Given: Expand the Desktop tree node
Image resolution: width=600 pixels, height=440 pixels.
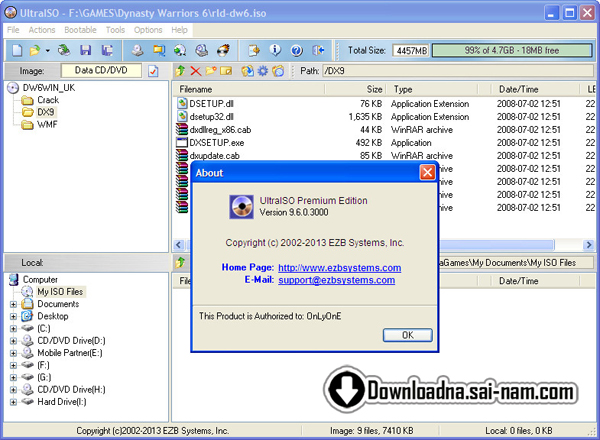Looking at the screenshot, I should coord(13,316).
